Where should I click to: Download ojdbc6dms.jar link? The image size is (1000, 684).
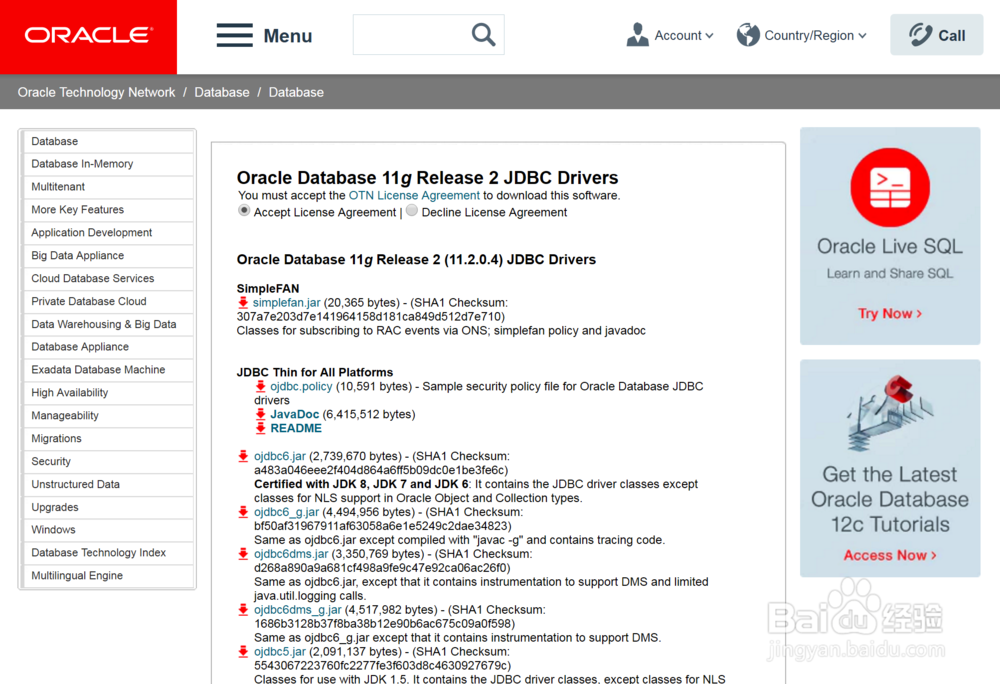tap(291, 554)
